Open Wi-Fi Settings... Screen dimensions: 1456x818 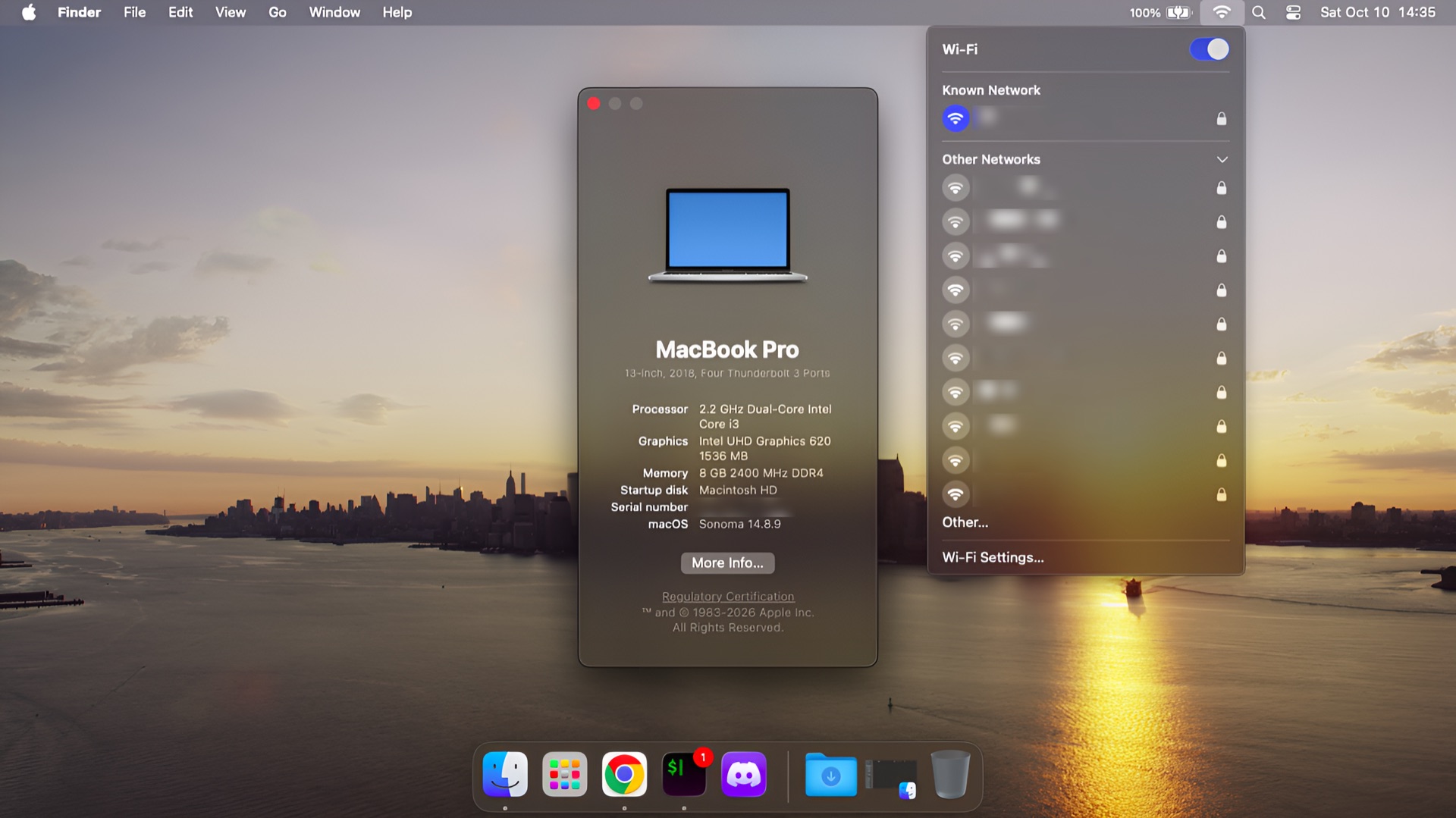coord(993,557)
